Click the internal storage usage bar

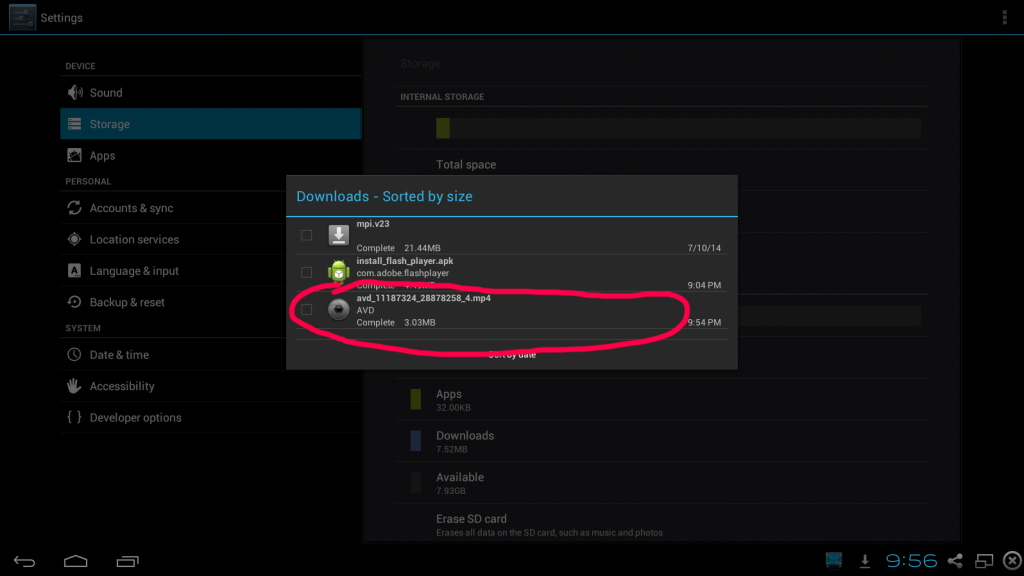pos(680,128)
